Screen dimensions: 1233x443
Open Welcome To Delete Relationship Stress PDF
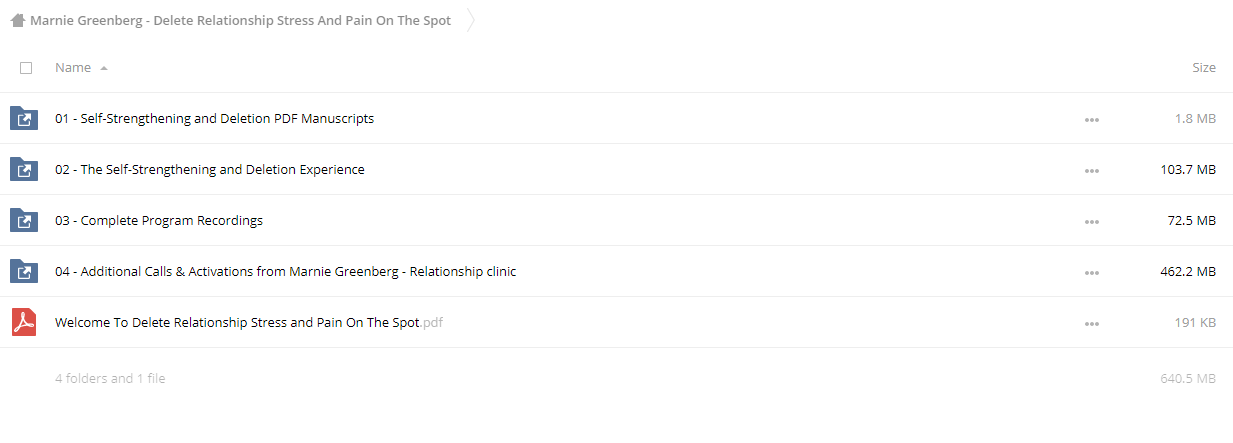pyautogui.click(x=249, y=323)
